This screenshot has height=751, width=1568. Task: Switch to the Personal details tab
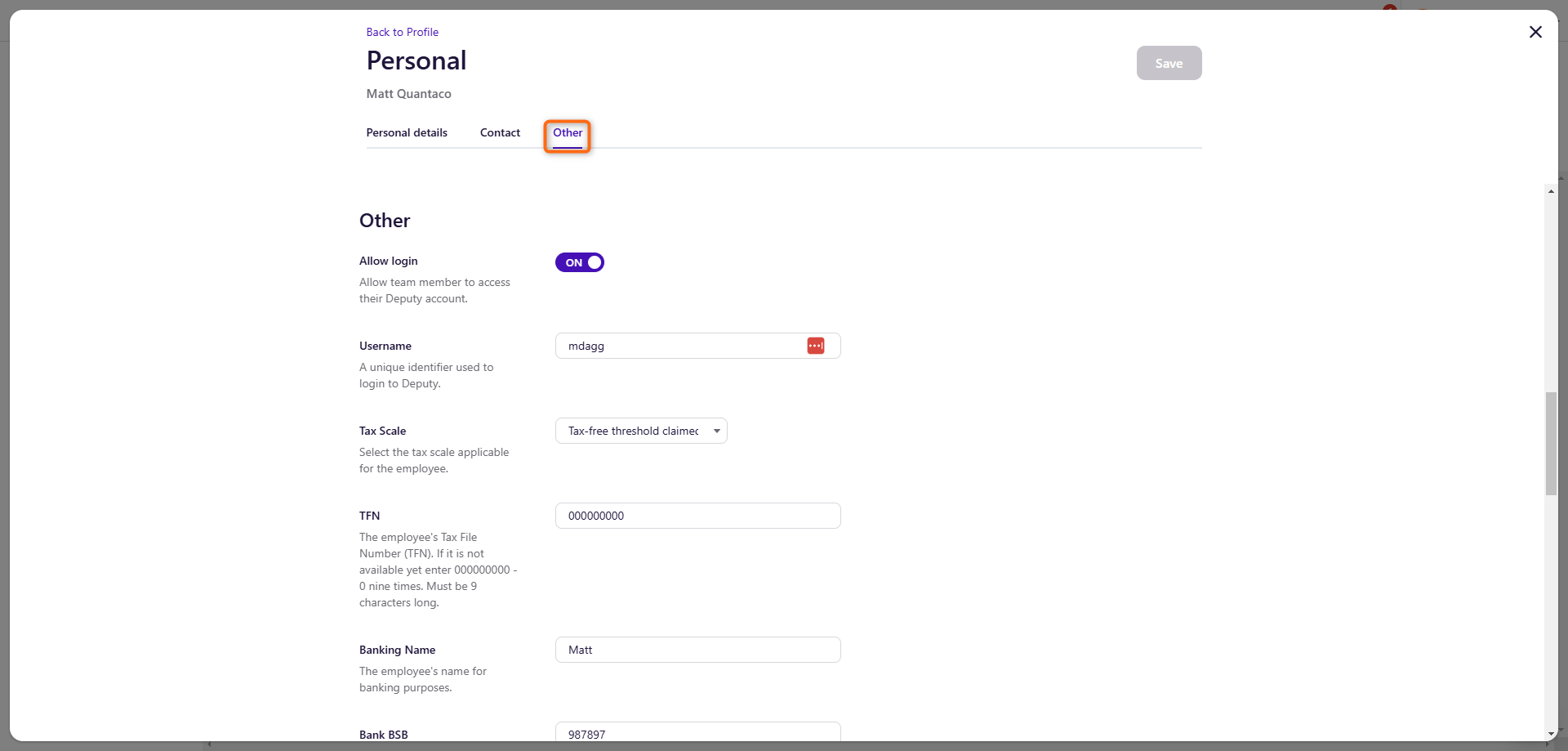click(x=407, y=132)
